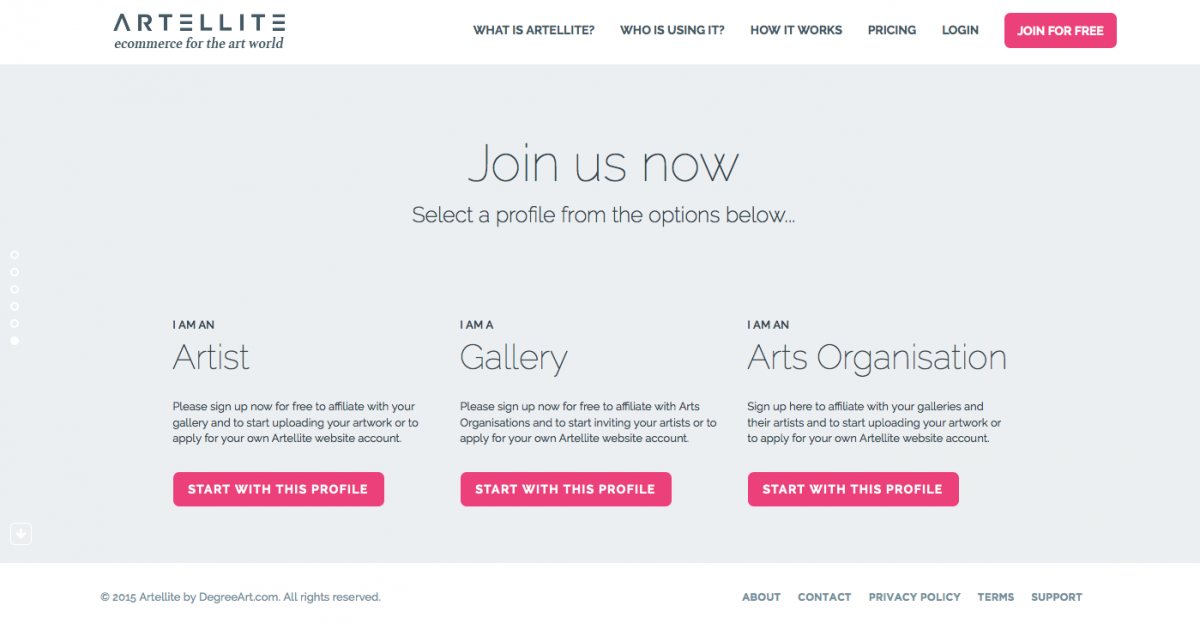The image size is (1200, 624).
Task: Select the filled last section dot
Action: click(x=14, y=341)
